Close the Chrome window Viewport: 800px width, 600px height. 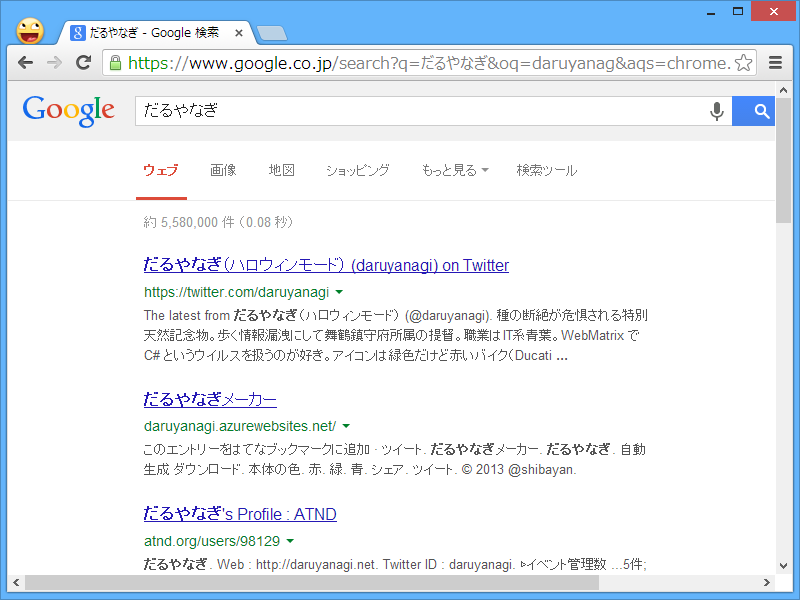(774, 11)
